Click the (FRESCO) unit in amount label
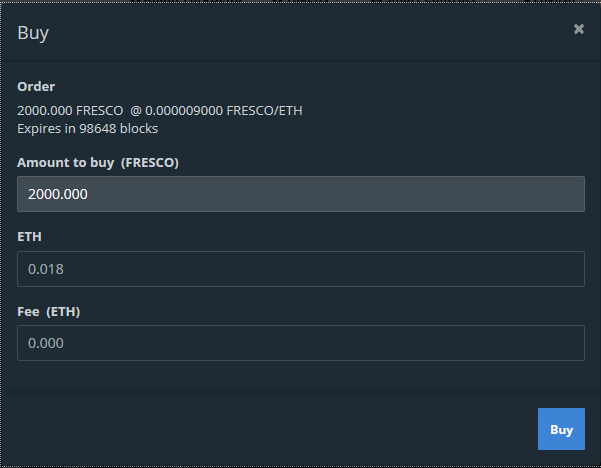This screenshot has width=601, height=468. 150,162
